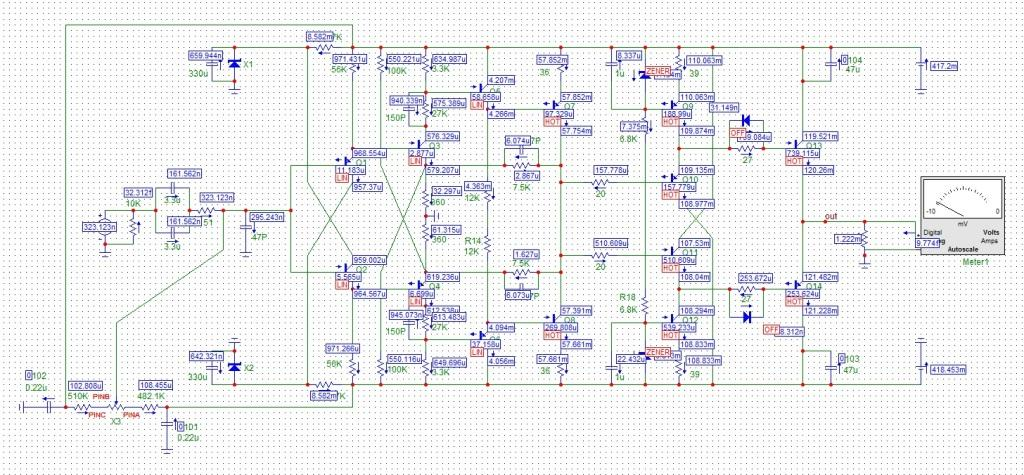Select the 417.2m battery symbol
This screenshot has height=475, width=1024.
pos(920,65)
